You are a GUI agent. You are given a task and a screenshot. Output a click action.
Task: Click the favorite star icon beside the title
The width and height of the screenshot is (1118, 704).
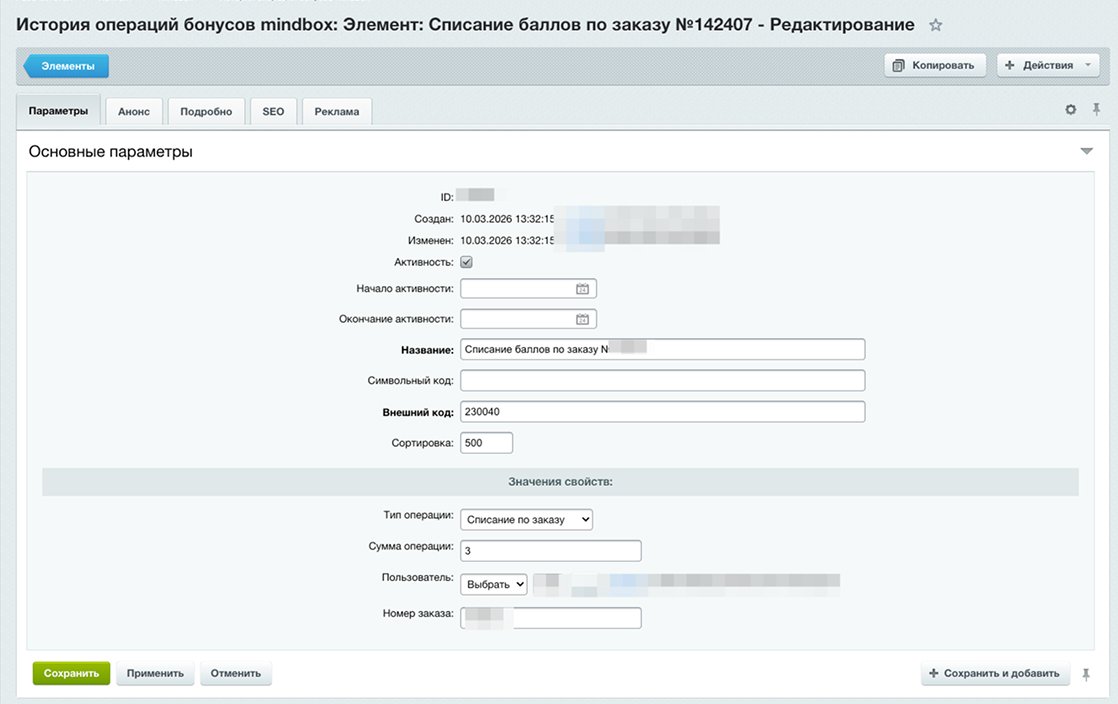[936, 25]
